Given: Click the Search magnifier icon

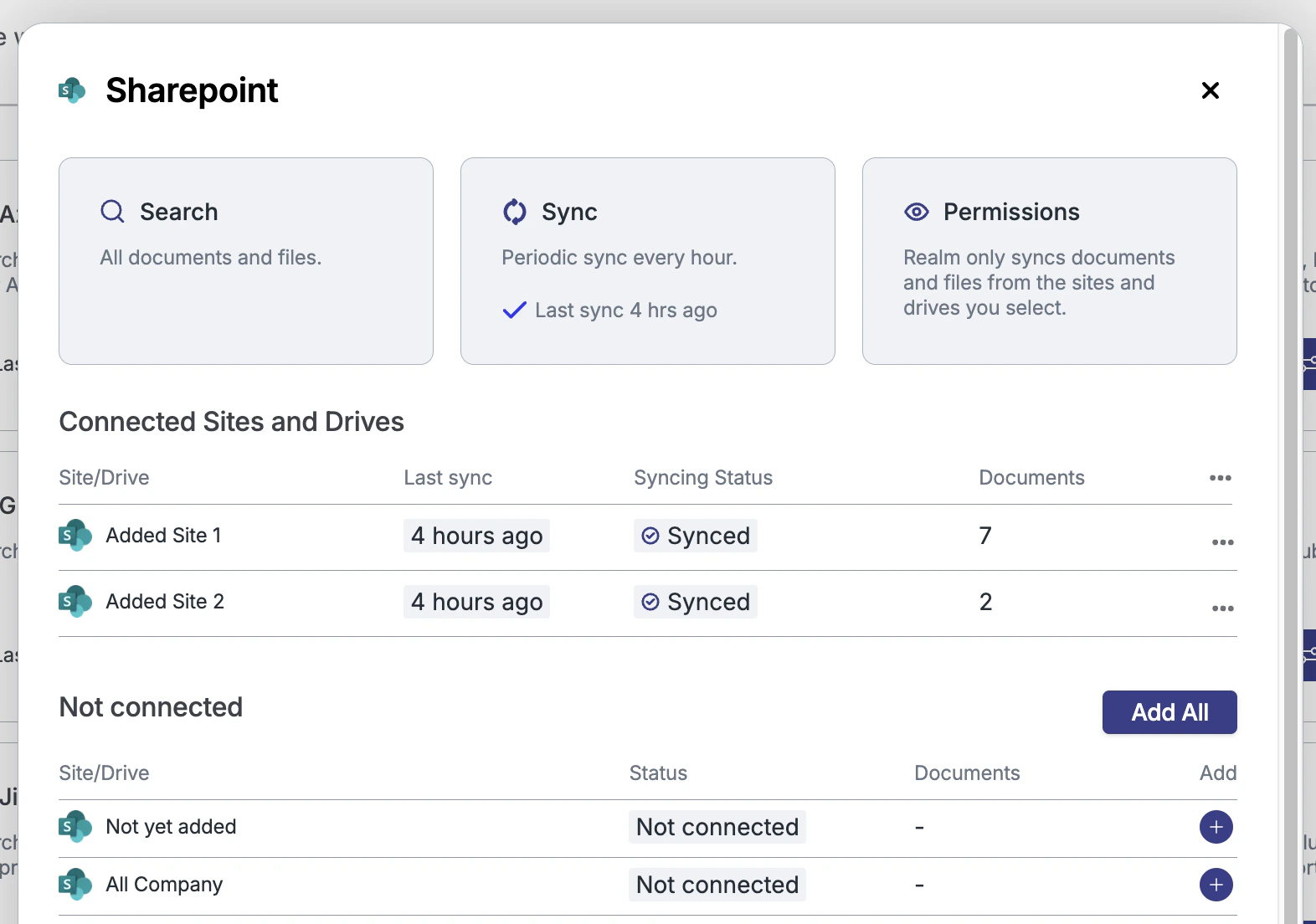Looking at the screenshot, I should (112, 212).
